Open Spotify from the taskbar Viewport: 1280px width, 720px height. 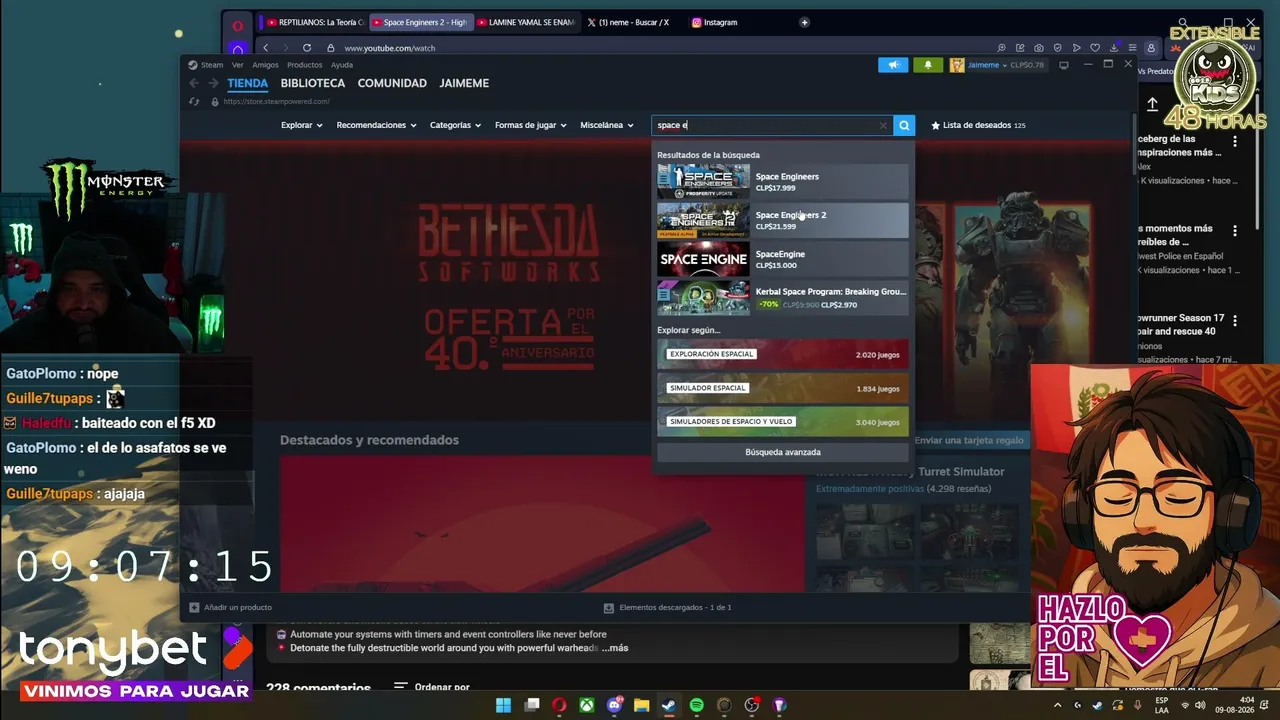coord(697,705)
